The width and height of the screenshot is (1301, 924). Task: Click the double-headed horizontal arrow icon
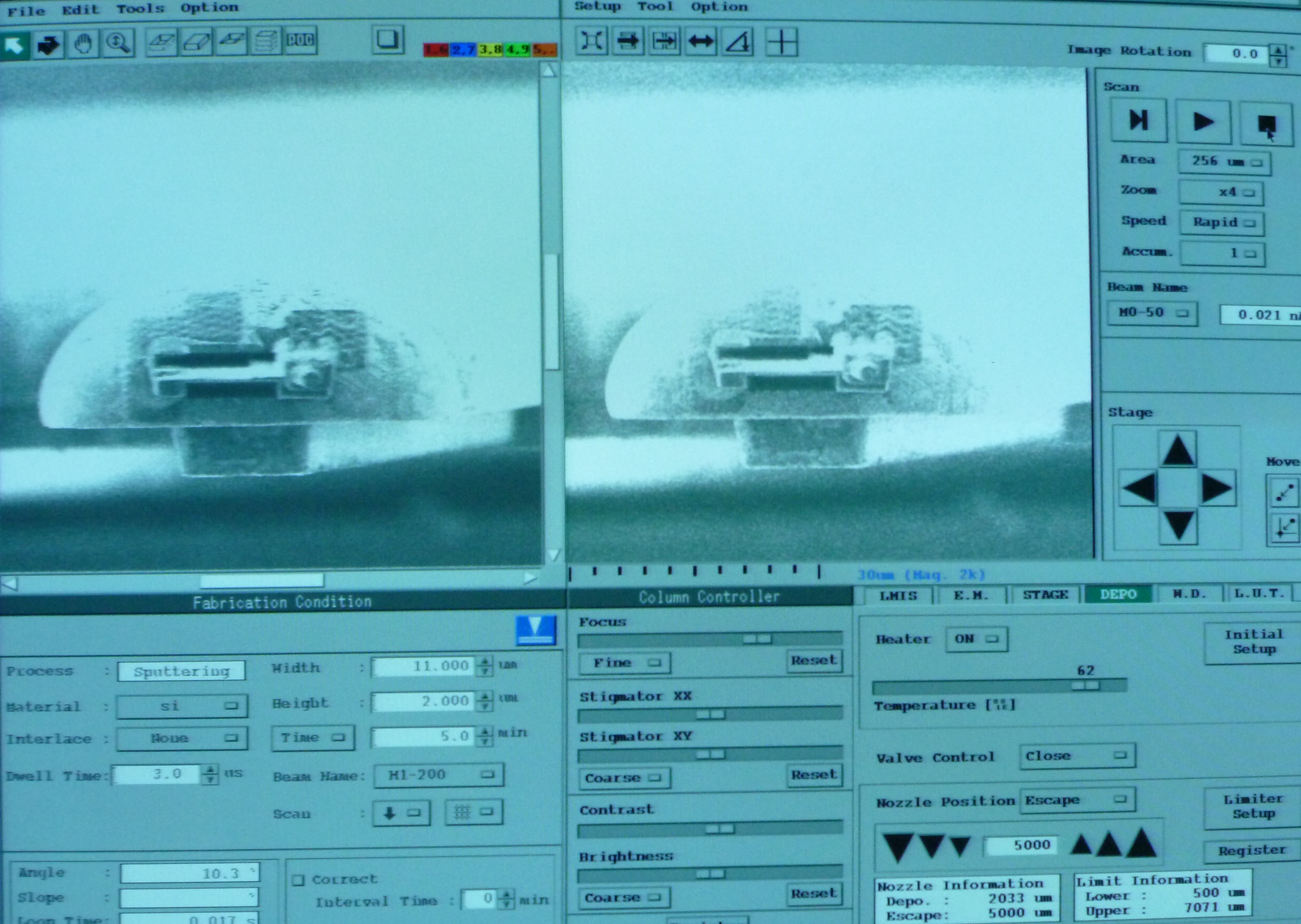(x=701, y=42)
